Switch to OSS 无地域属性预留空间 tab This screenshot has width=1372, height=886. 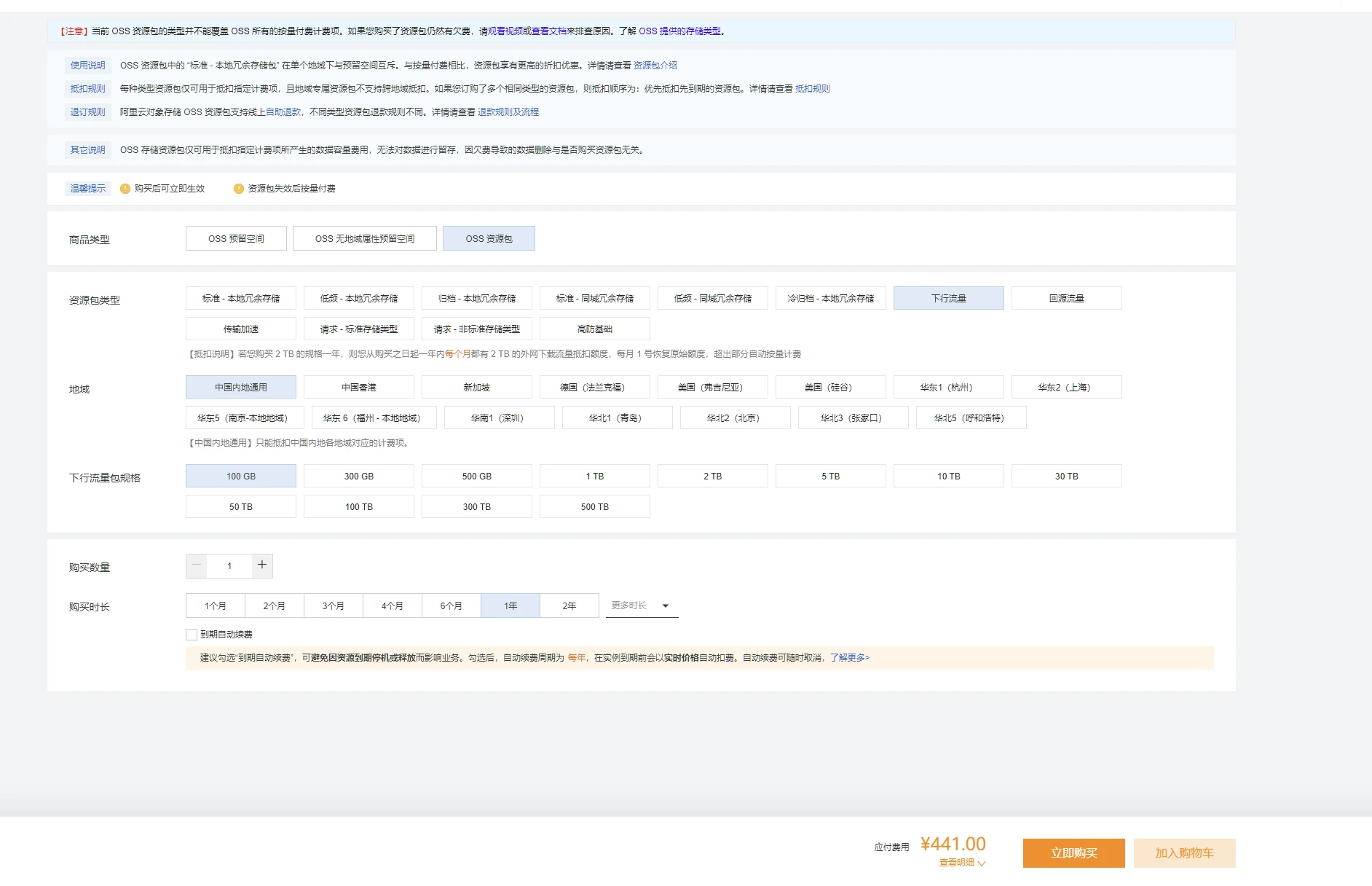point(364,239)
